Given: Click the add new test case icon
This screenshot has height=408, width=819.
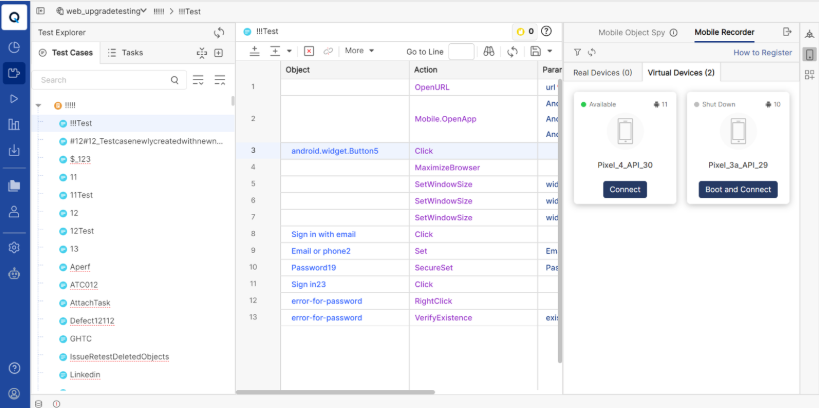Looking at the screenshot, I should tap(219, 52).
